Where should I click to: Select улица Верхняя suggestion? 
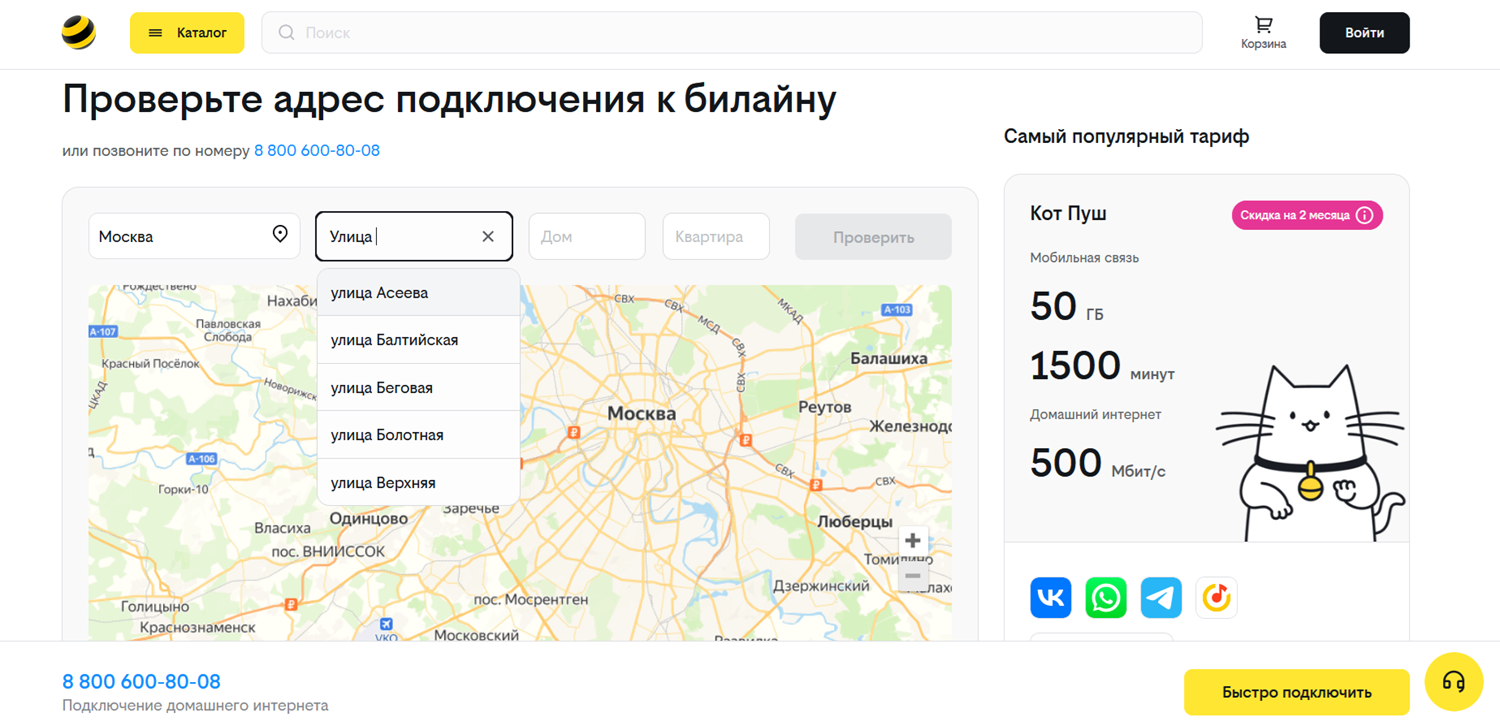(x=418, y=483)
